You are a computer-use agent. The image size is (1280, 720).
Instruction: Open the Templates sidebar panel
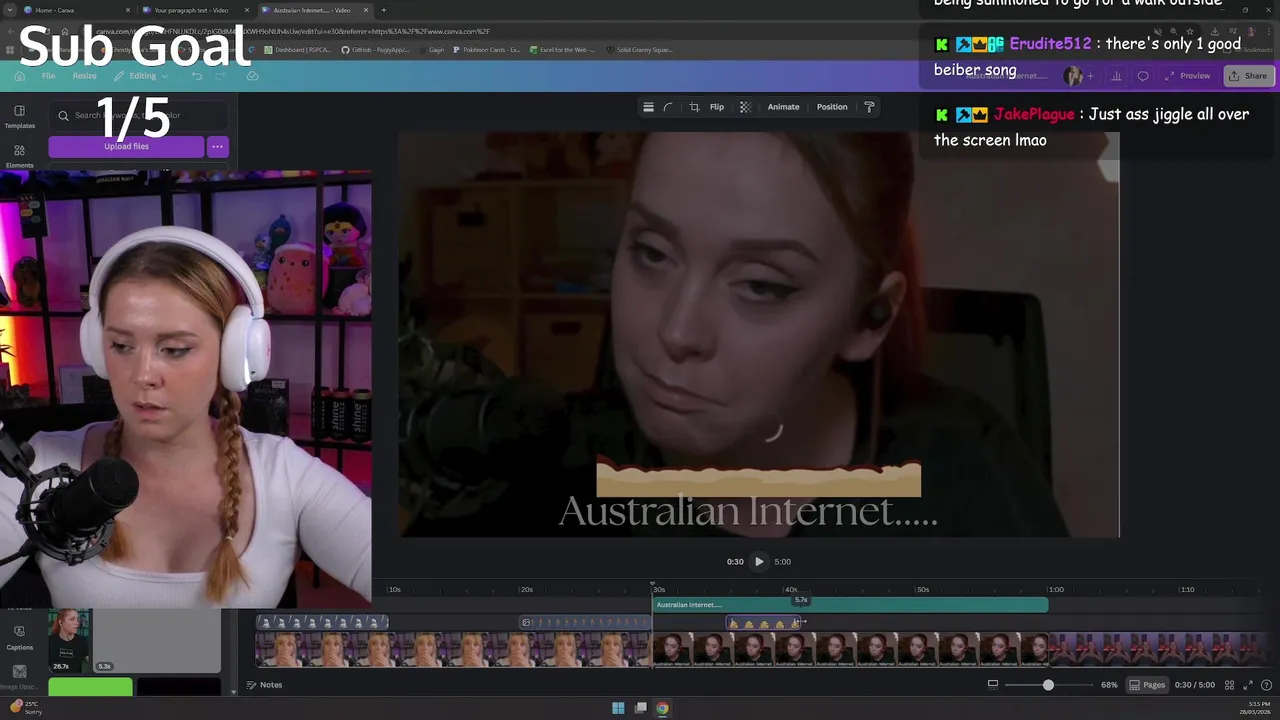point(19,116)
